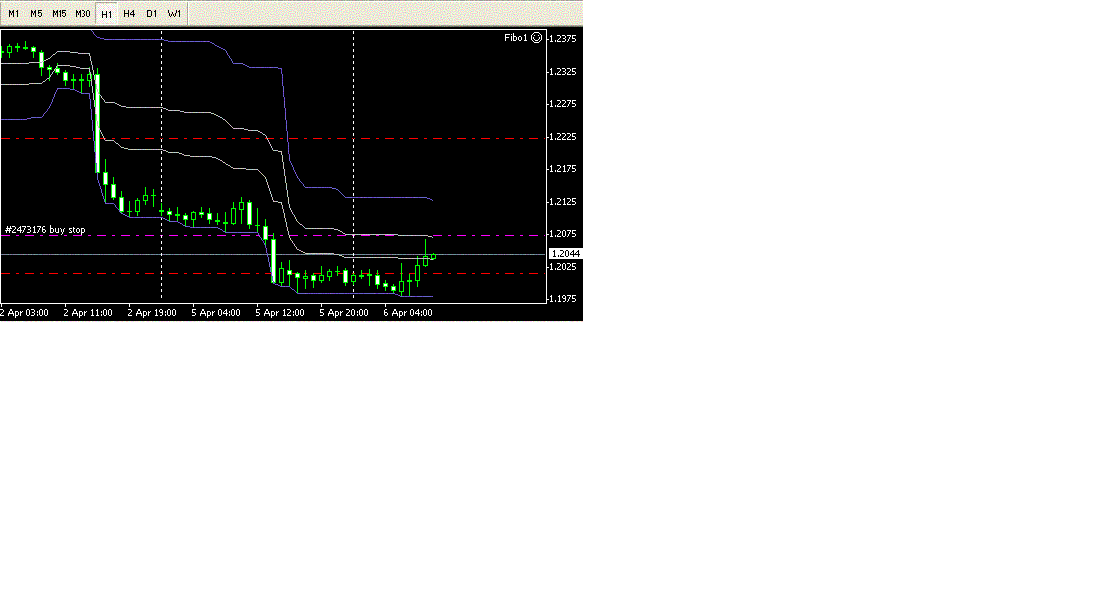1106x600 pixels.
Task: Click the 2 Apr 11:00 time label
Action: [x=88, y=312]
